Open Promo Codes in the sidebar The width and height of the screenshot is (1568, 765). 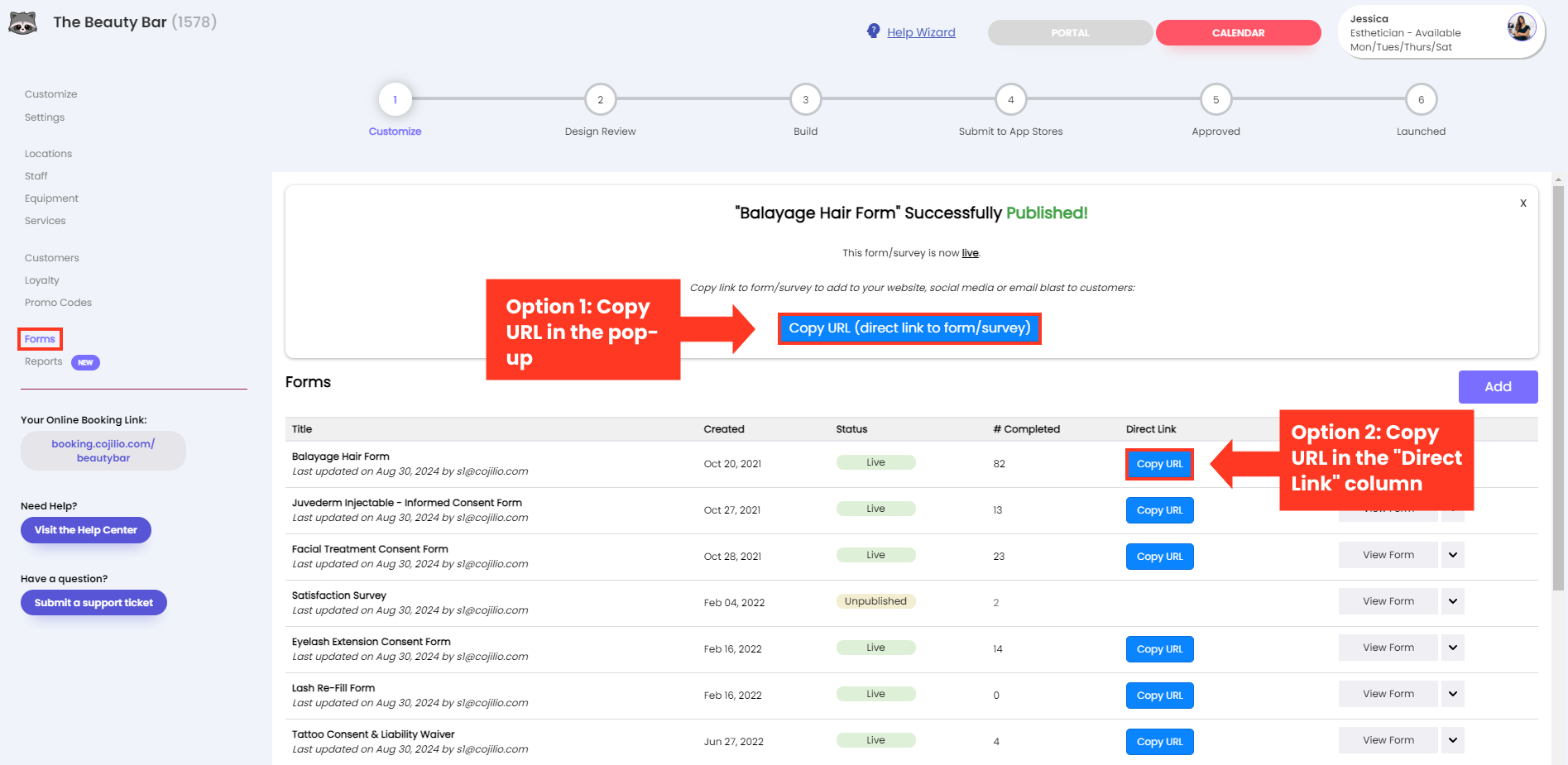[x=58, y=303]
